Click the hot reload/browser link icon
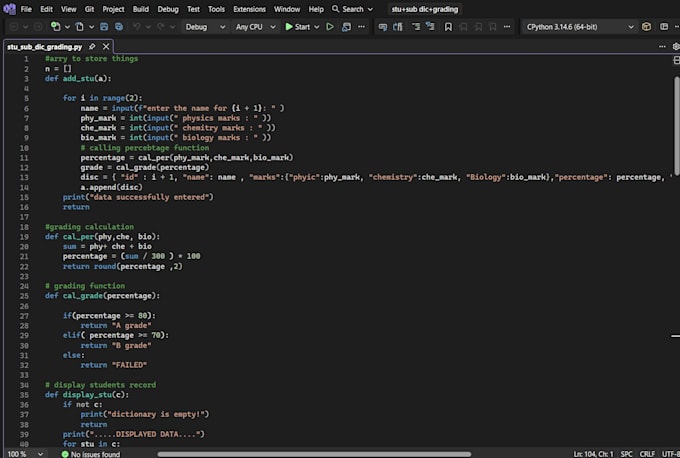Image resolution: width=680 pixels, height=458 pixels. [x=346, y=27]
